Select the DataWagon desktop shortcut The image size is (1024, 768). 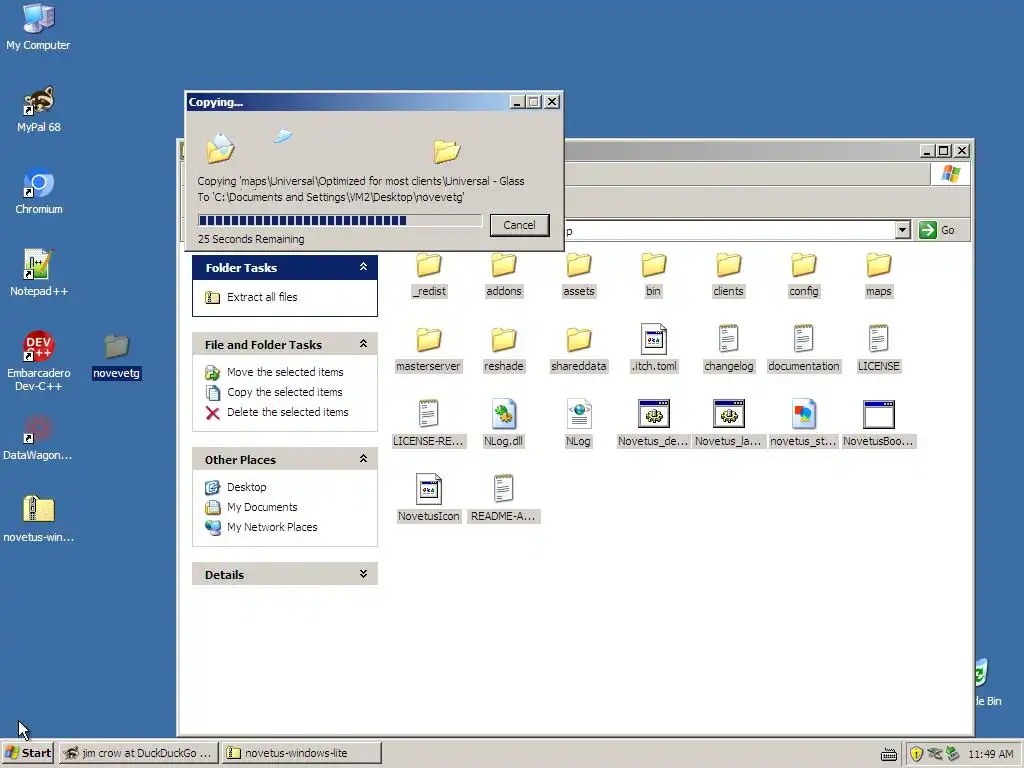click(38, 438)
